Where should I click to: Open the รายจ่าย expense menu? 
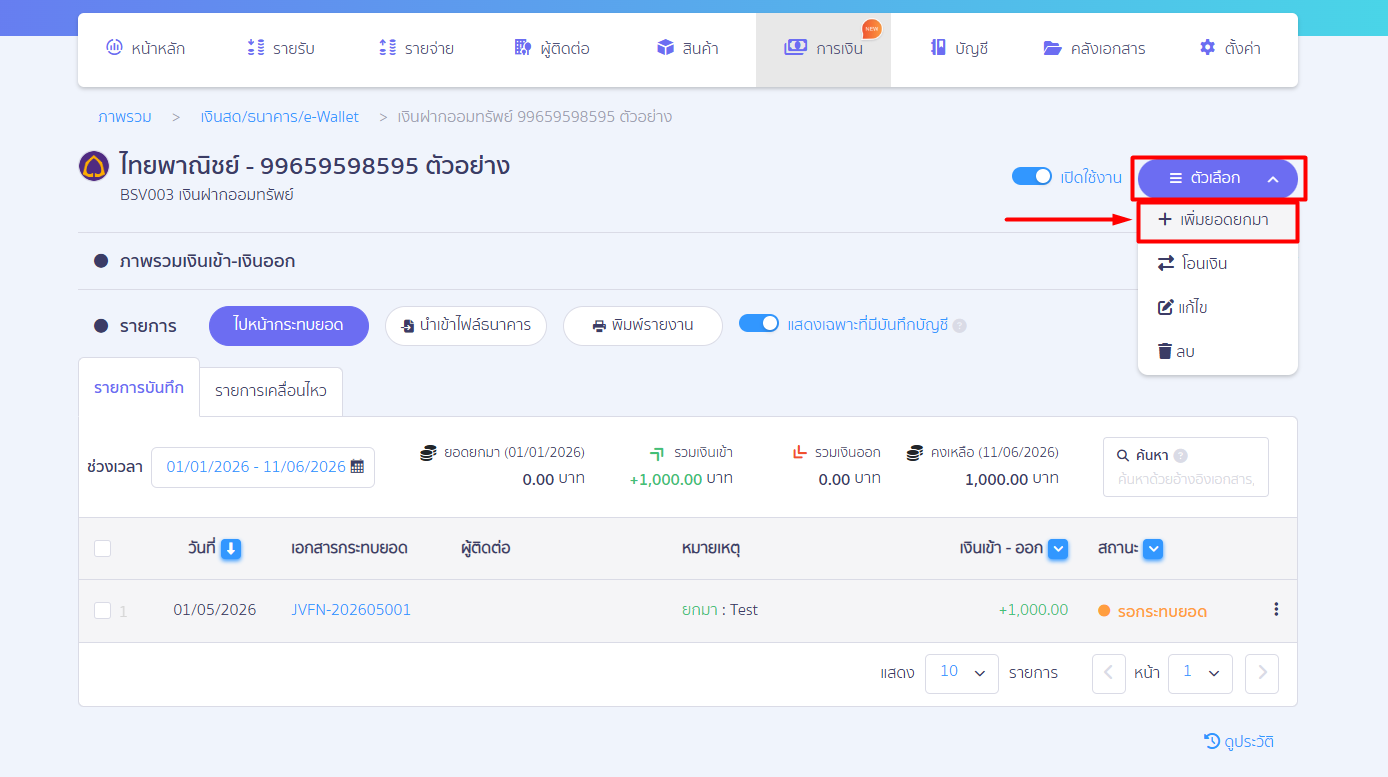pos(416,48)
